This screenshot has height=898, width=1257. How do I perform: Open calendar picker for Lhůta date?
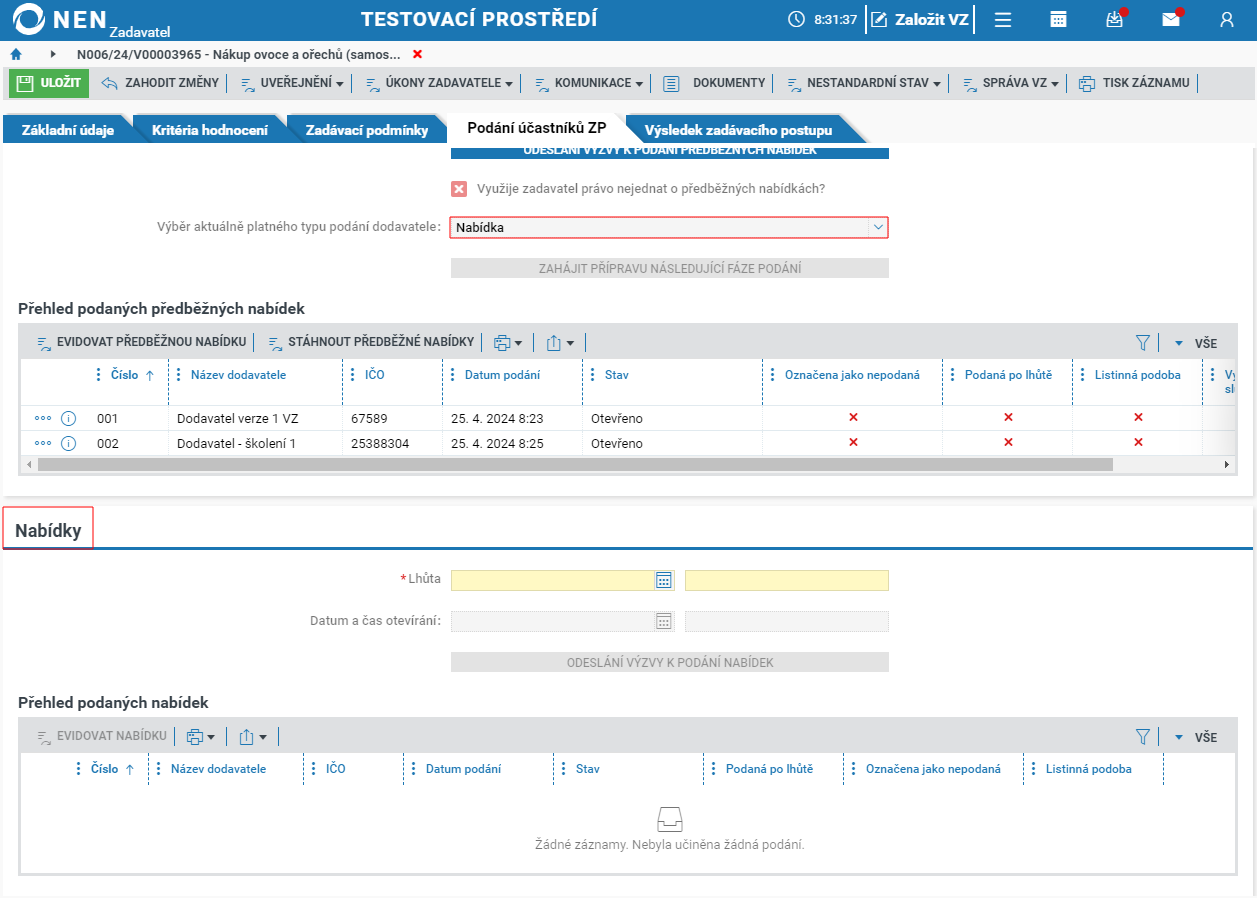[664, 580]
